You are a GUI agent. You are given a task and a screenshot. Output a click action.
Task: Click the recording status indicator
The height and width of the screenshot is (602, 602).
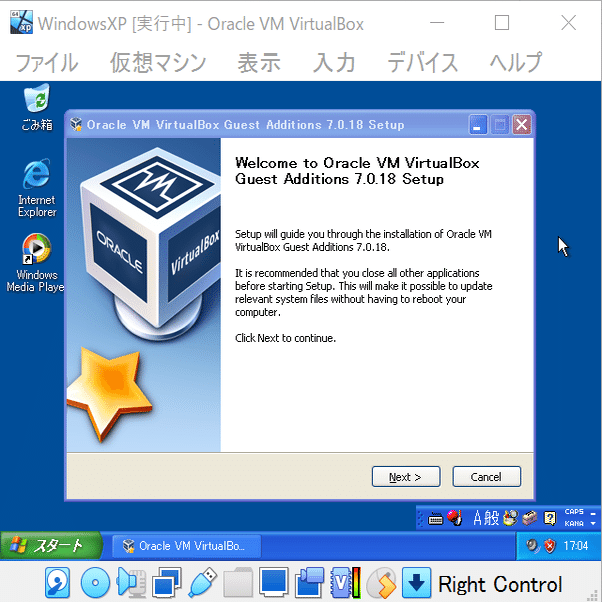tap(309, 583)
